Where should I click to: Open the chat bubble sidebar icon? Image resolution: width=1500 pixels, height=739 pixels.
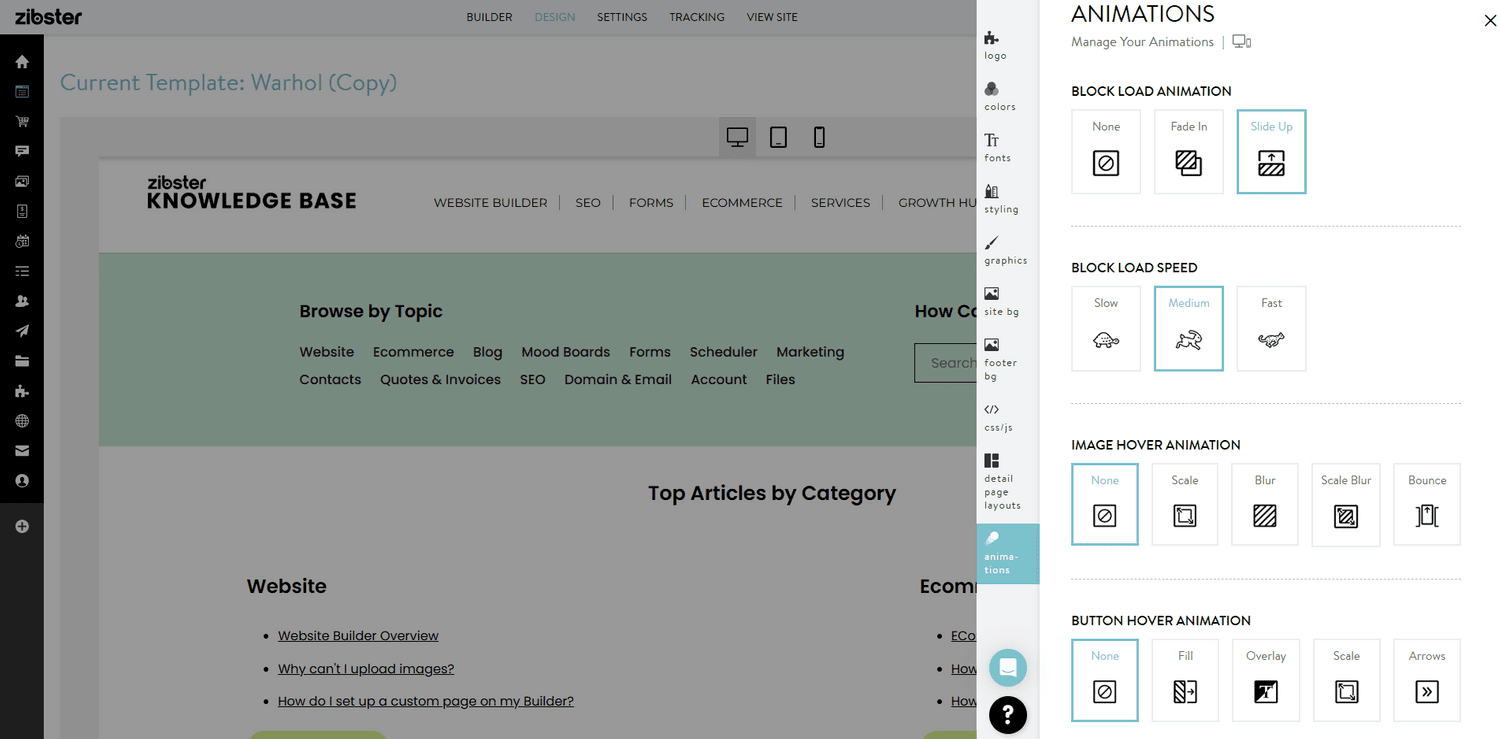click(x=22, y=152)
